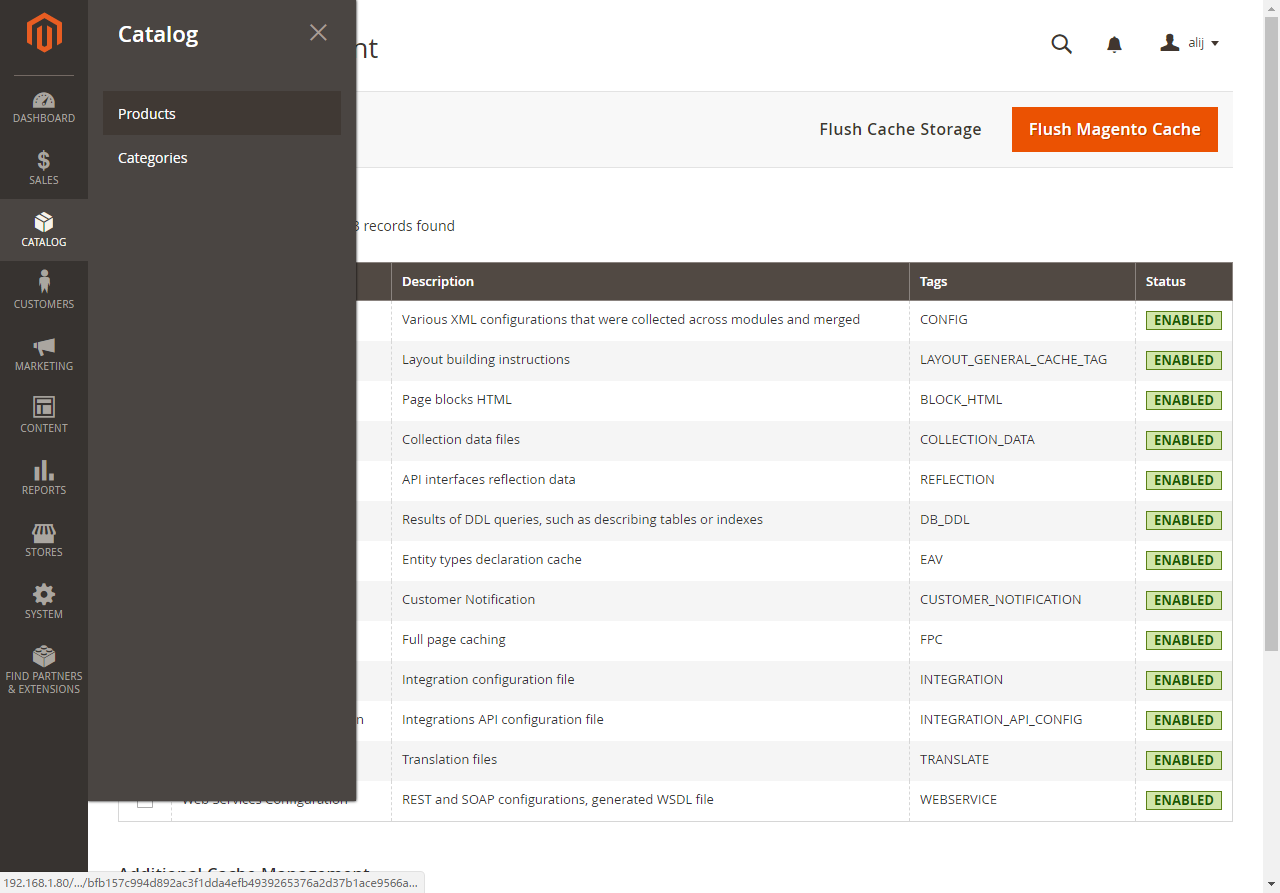The height and width of the screenshot is (893, 1280).
Task: Click the 'Translation files' description
Action: point(450,759)
